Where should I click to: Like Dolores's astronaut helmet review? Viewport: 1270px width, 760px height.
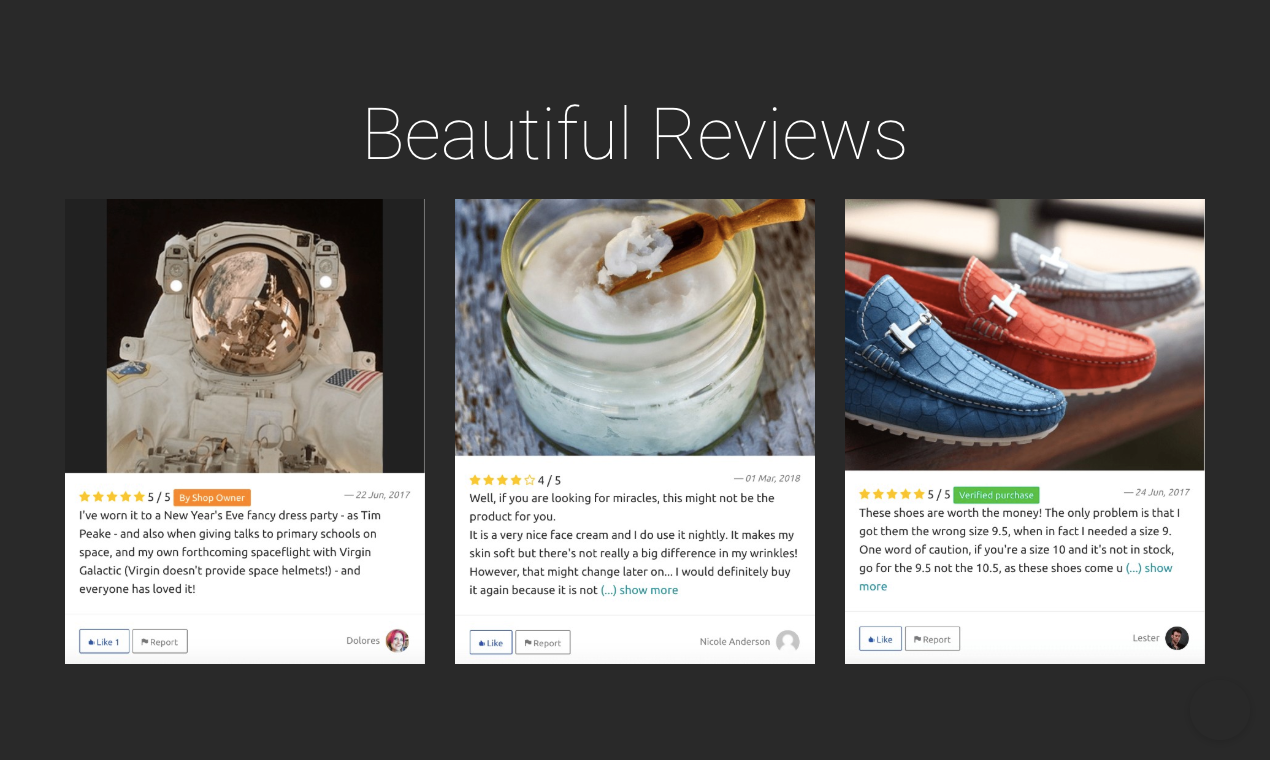pyautogui.click(x=104, y=641)
